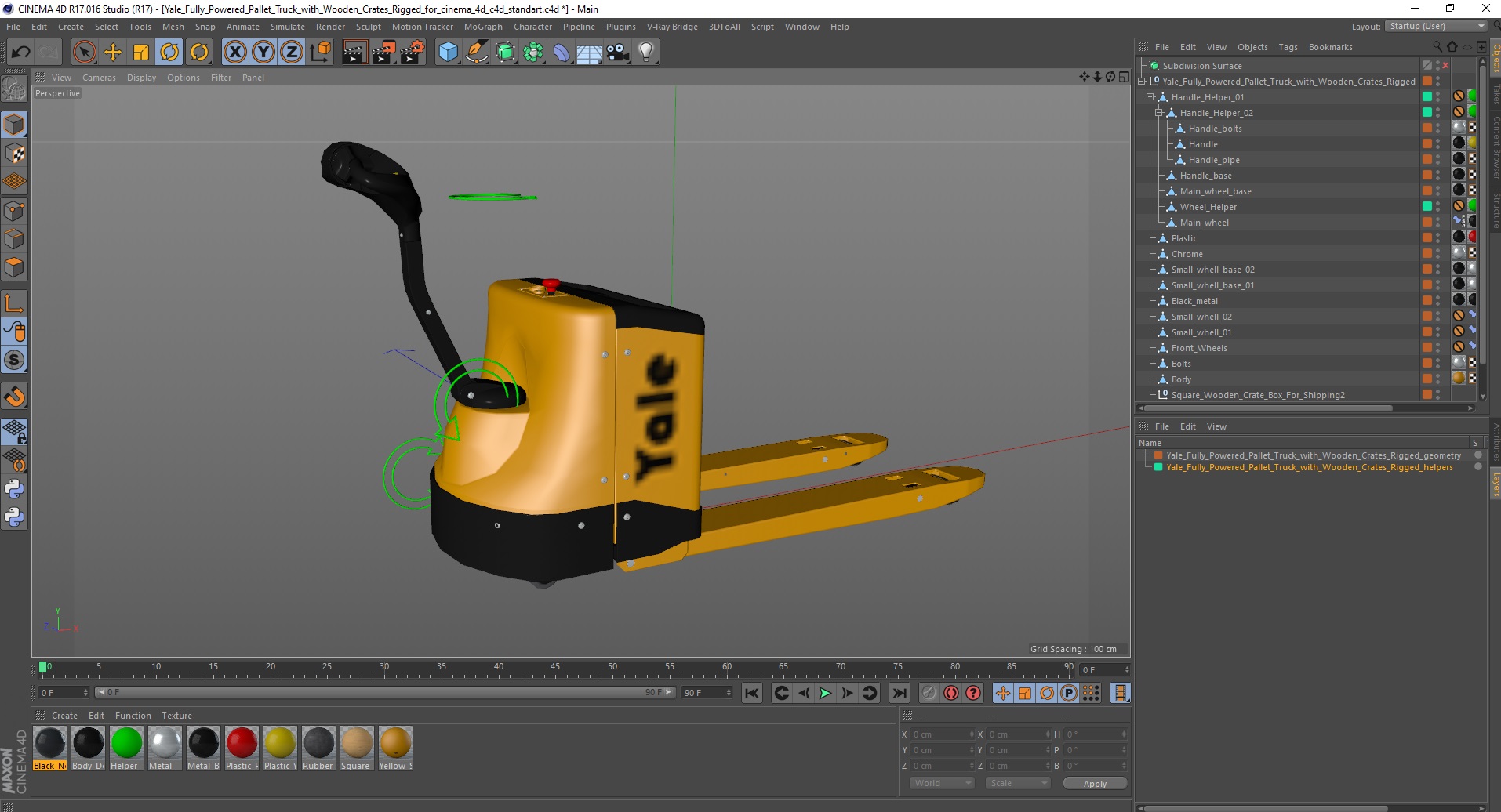Click the Undo arrow icon
This screenshot has width=1501, height=812.
[20, 53]
